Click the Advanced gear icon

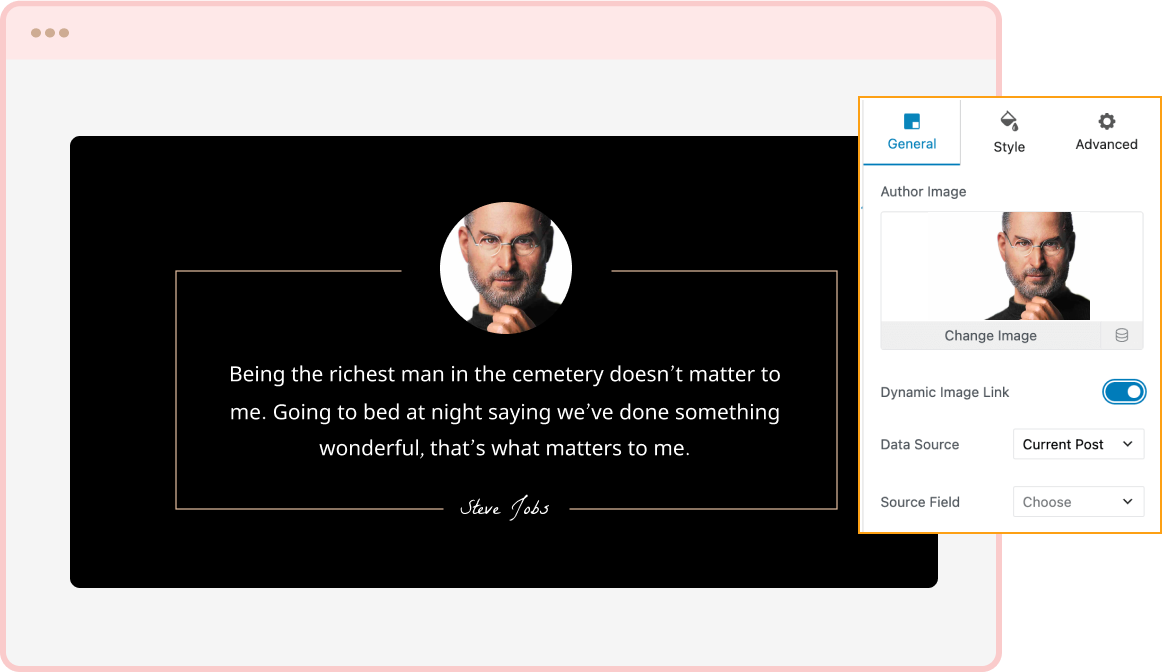click(1106, 121)
